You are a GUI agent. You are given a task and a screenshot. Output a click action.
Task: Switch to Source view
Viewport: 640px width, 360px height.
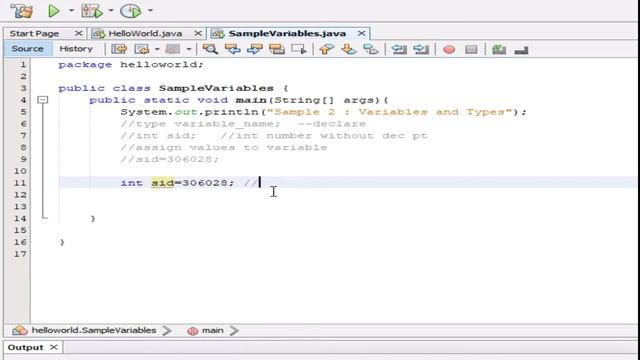click(x=27, y=49)
